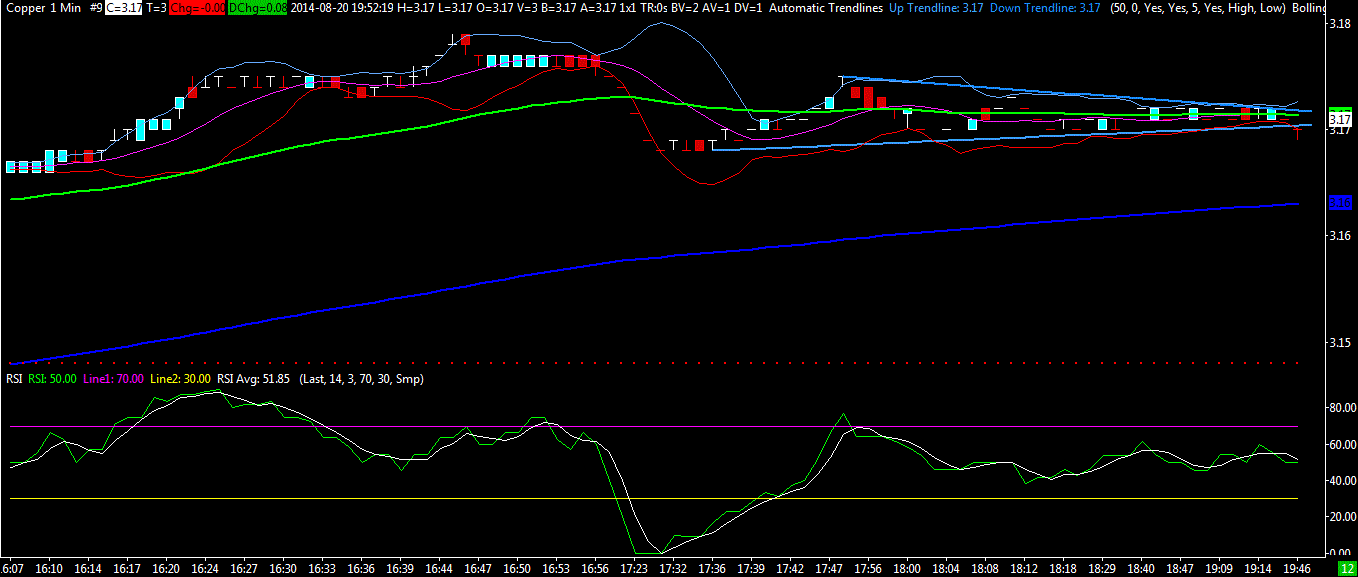
Task: Click the L=3.17 low value
Action: point(455,7)
